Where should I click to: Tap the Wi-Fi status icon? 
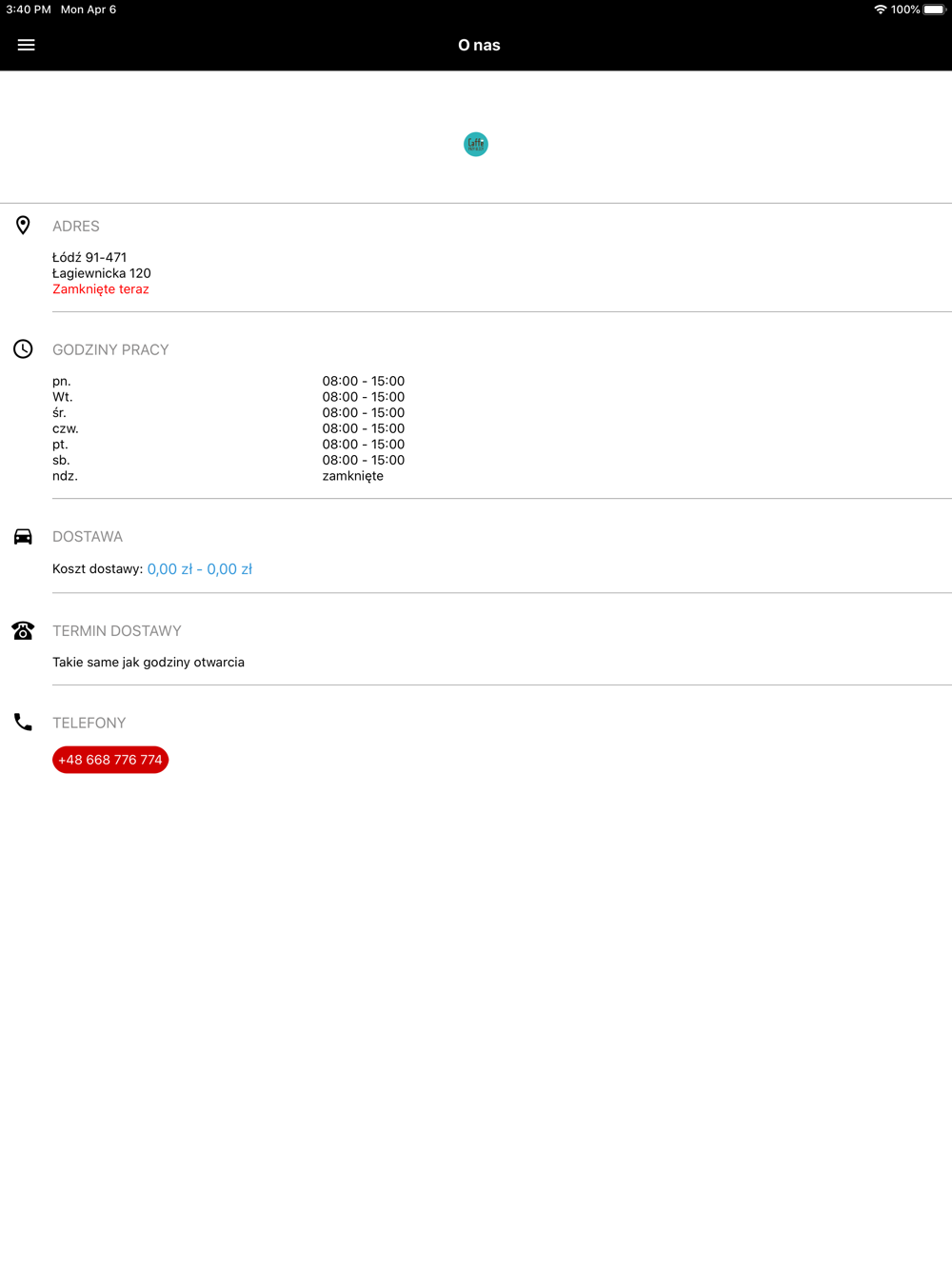[880, 10]
